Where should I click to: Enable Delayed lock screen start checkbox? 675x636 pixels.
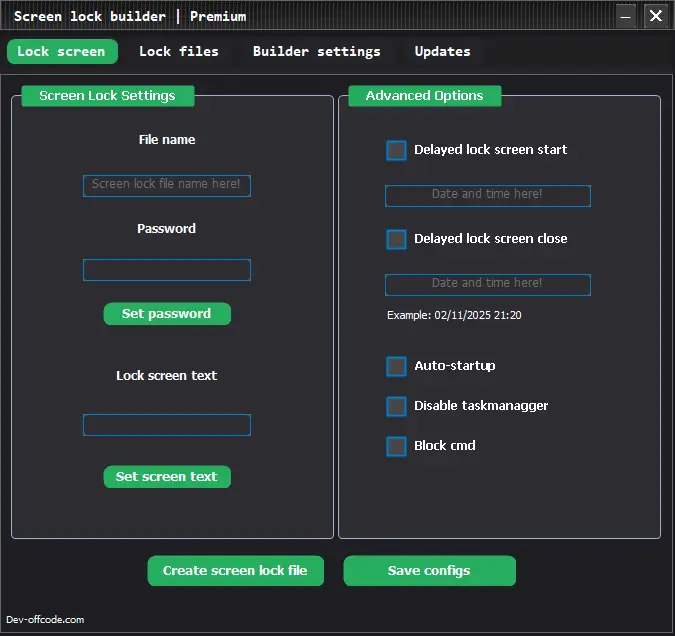(x=396, y=150)
